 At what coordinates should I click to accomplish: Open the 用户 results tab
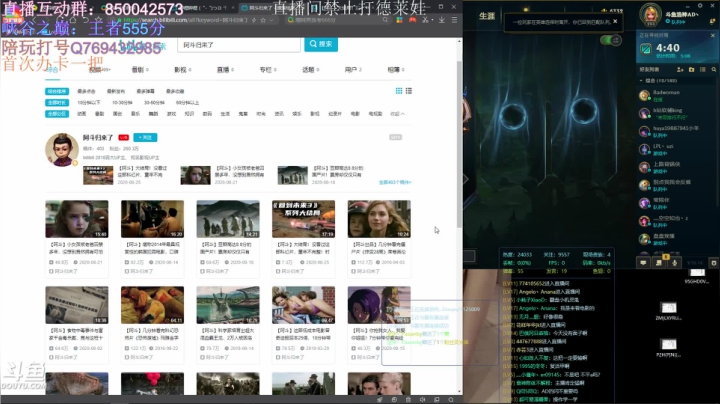353,70
